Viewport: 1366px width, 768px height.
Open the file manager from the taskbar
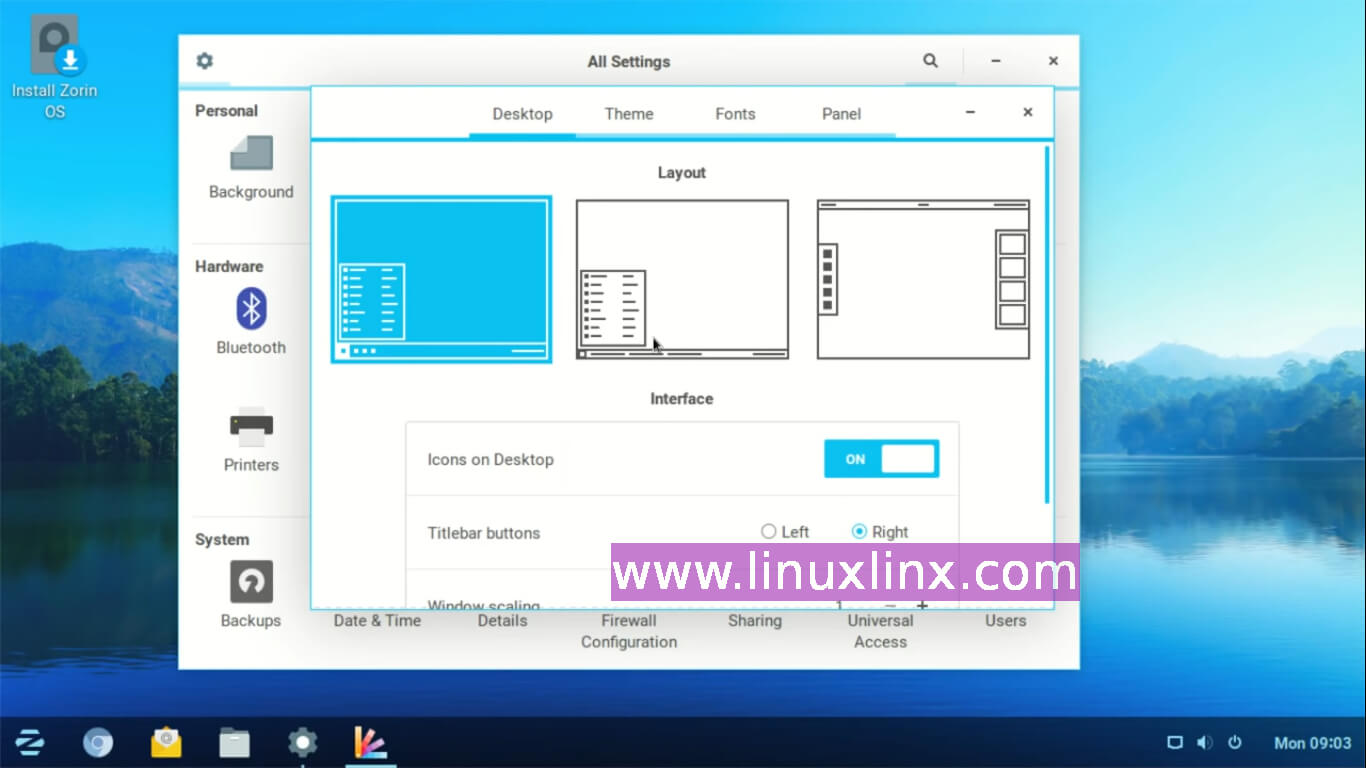click(x=234, y=743)
